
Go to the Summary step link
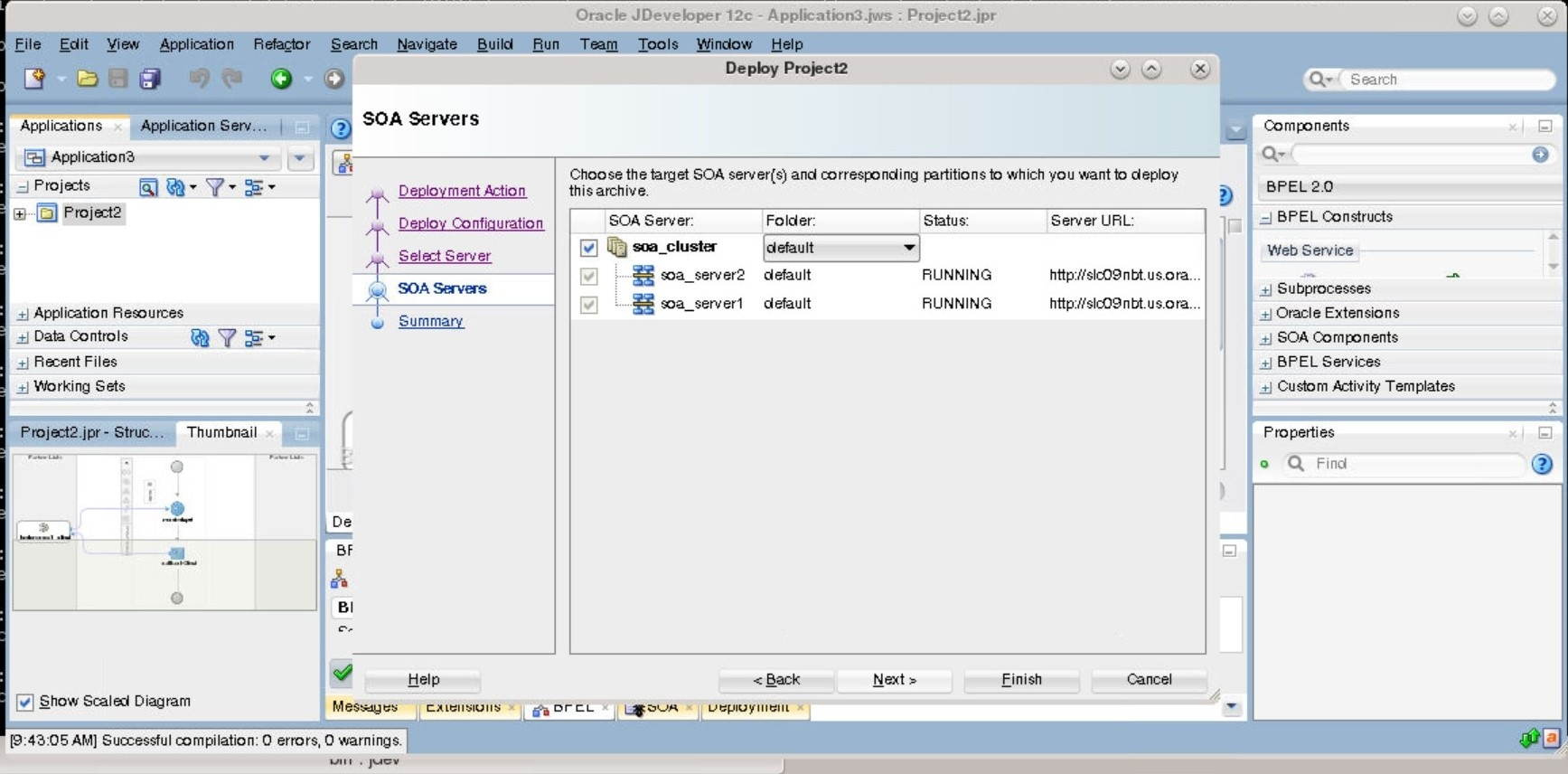click(431, 321)
